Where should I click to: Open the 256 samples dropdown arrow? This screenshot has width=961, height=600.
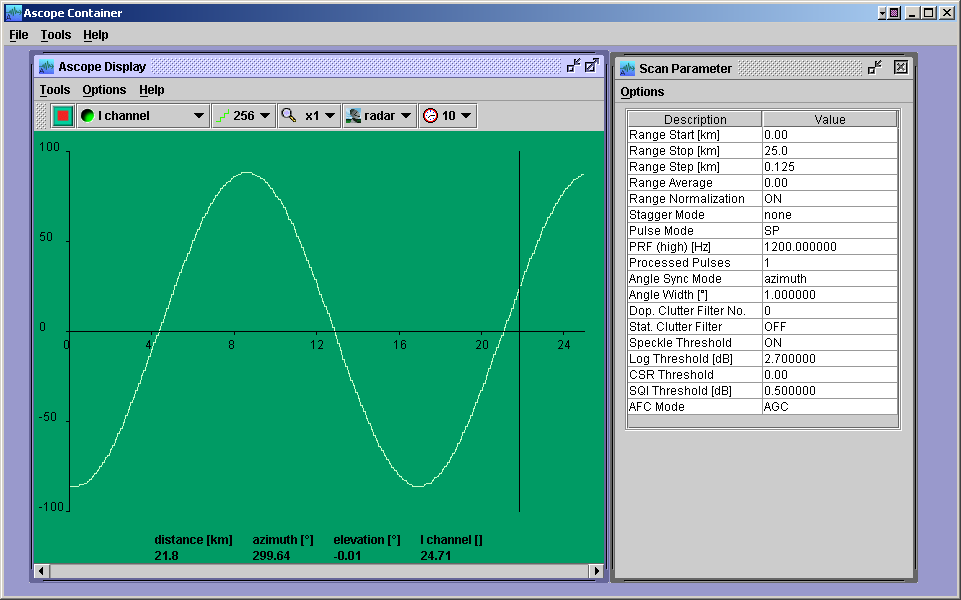(265, 116)
